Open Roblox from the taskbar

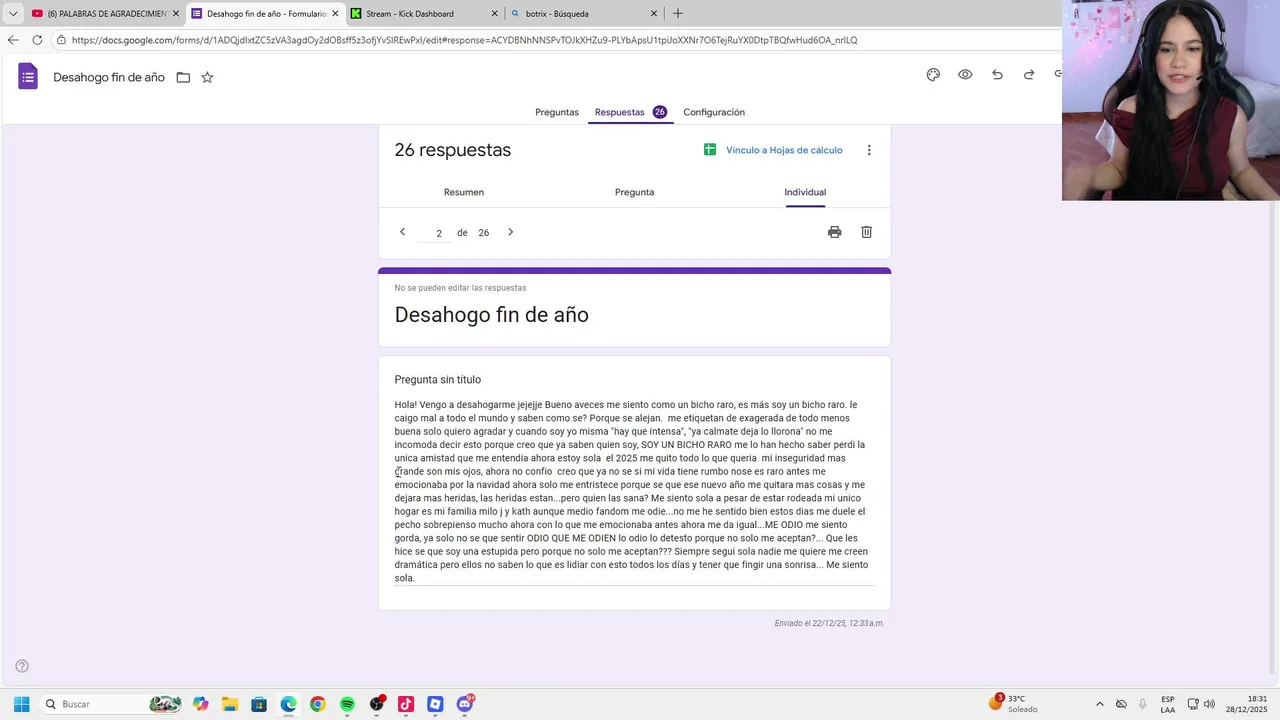[x=435, y=704]
